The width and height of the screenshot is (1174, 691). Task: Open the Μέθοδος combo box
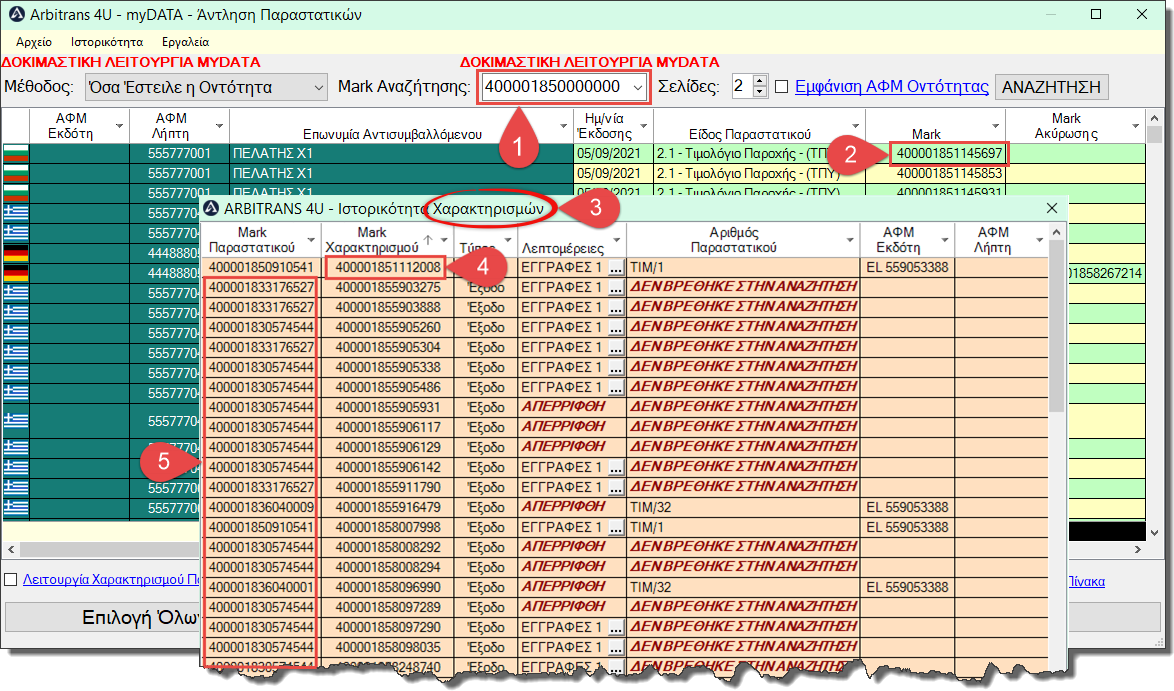(x=206, y=88)
